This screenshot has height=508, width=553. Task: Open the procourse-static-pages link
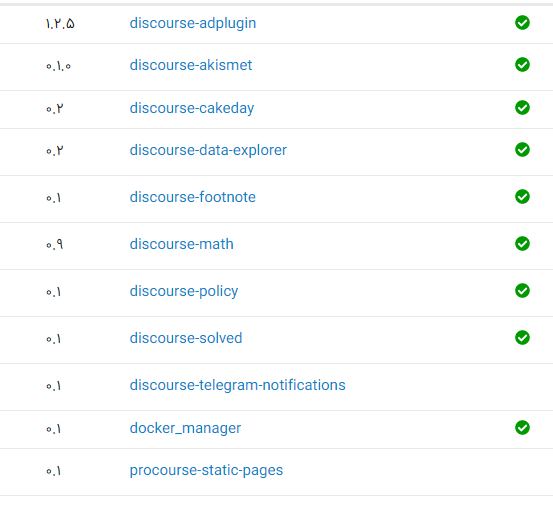coord(206,470)
